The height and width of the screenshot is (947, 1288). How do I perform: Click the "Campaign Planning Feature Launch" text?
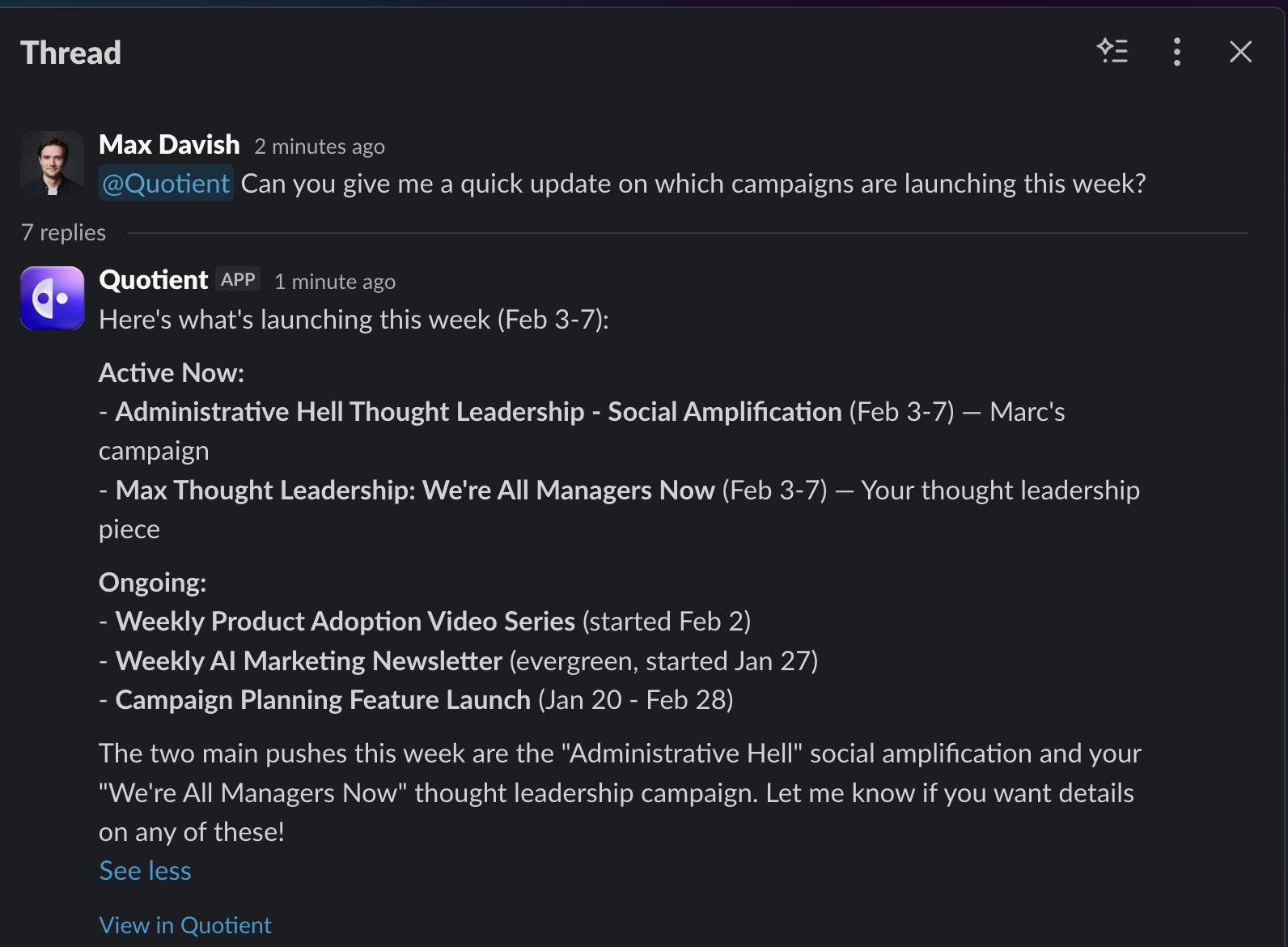(323, 700)
